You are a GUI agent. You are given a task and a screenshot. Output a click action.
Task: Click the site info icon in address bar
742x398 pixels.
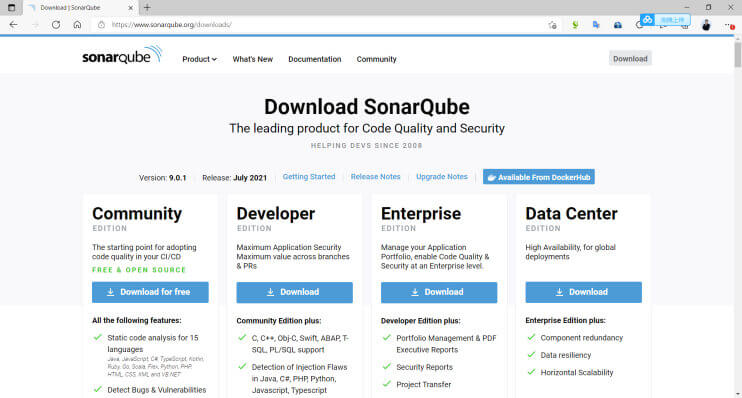click(x=101, y=25)
